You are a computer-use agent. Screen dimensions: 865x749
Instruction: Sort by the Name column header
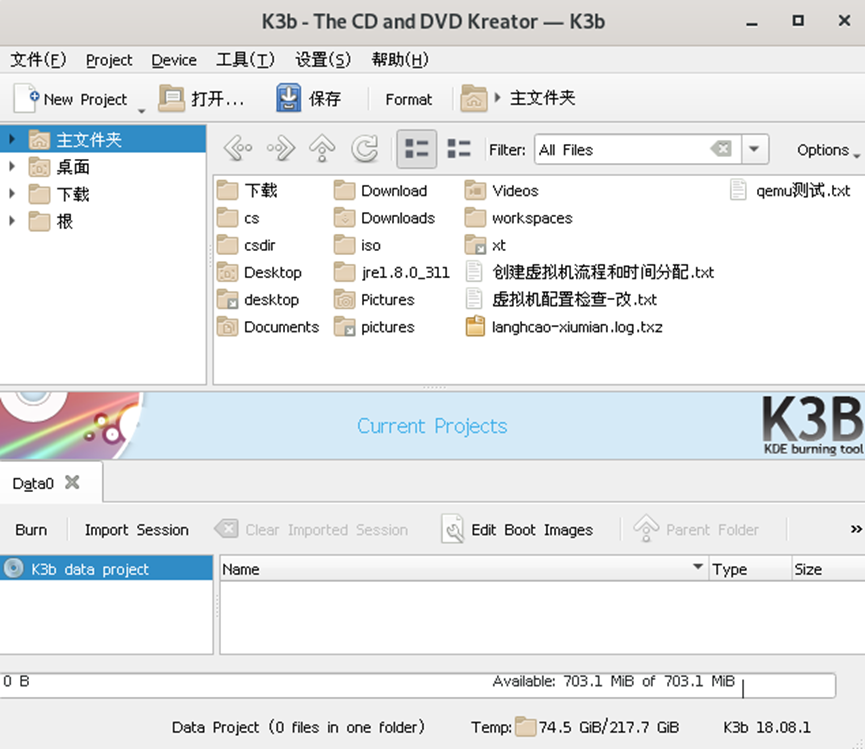463,569
